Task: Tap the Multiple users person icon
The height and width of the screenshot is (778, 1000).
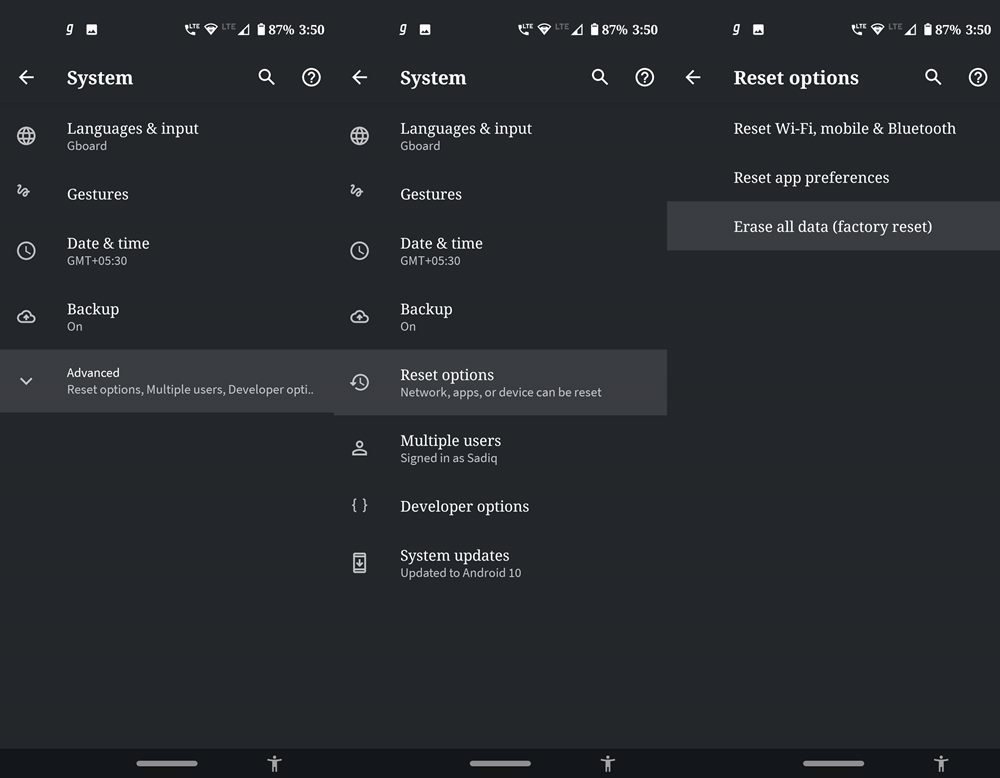Action: 360,448
